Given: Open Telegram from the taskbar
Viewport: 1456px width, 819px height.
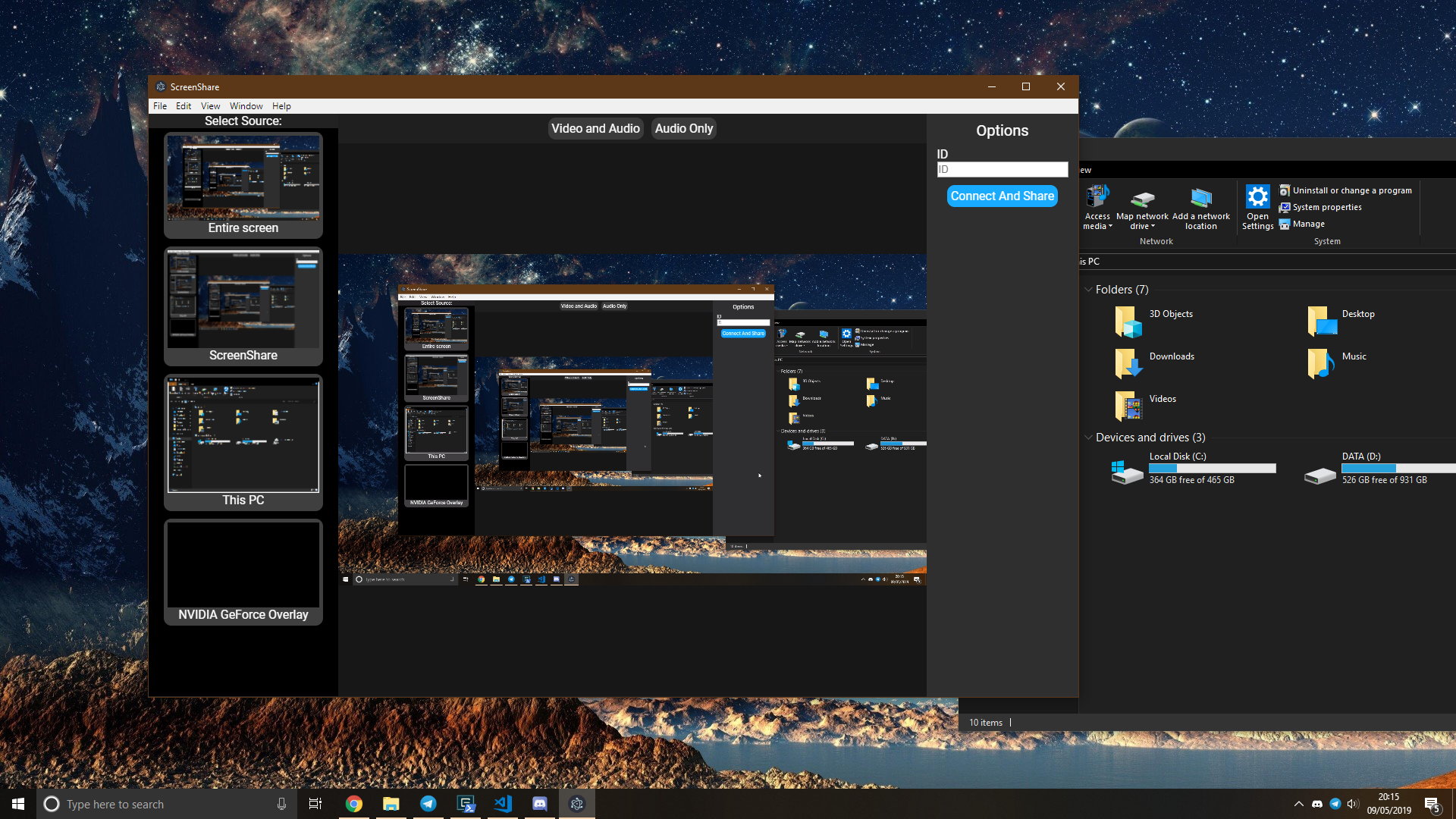Looking at the screenshot, I should 428,804.
